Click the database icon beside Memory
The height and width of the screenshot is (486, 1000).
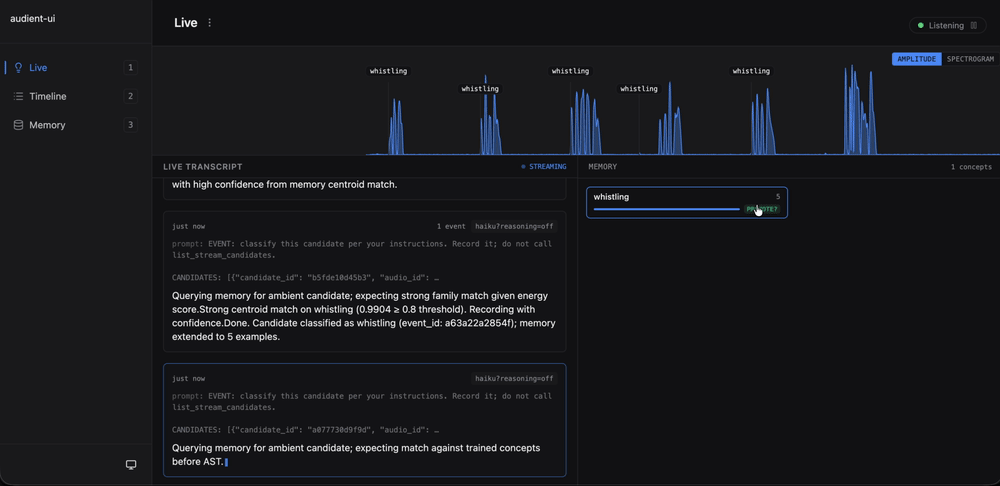tap(18, 125)
